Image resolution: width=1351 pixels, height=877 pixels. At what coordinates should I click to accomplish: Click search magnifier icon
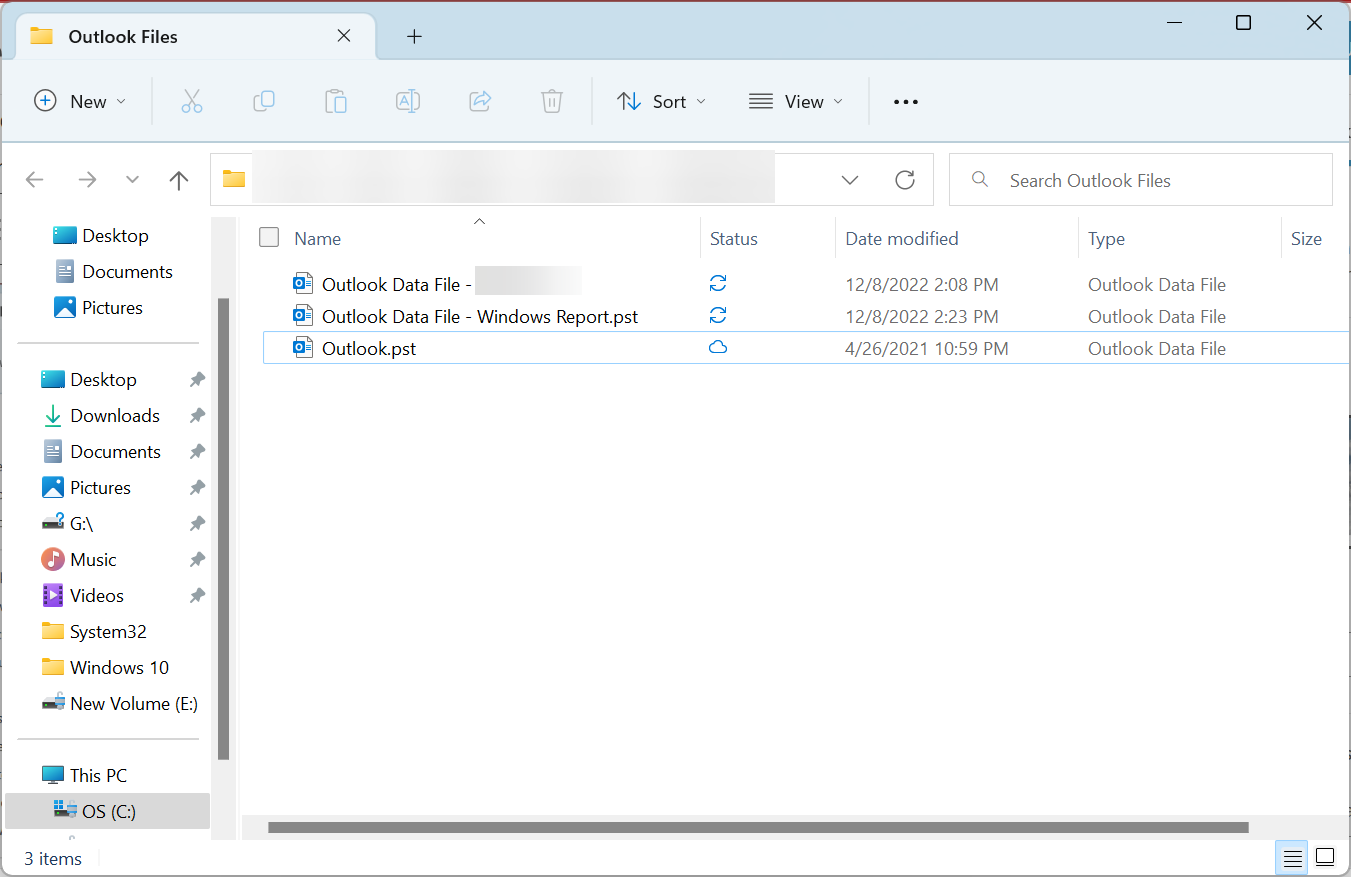(980, 180)
